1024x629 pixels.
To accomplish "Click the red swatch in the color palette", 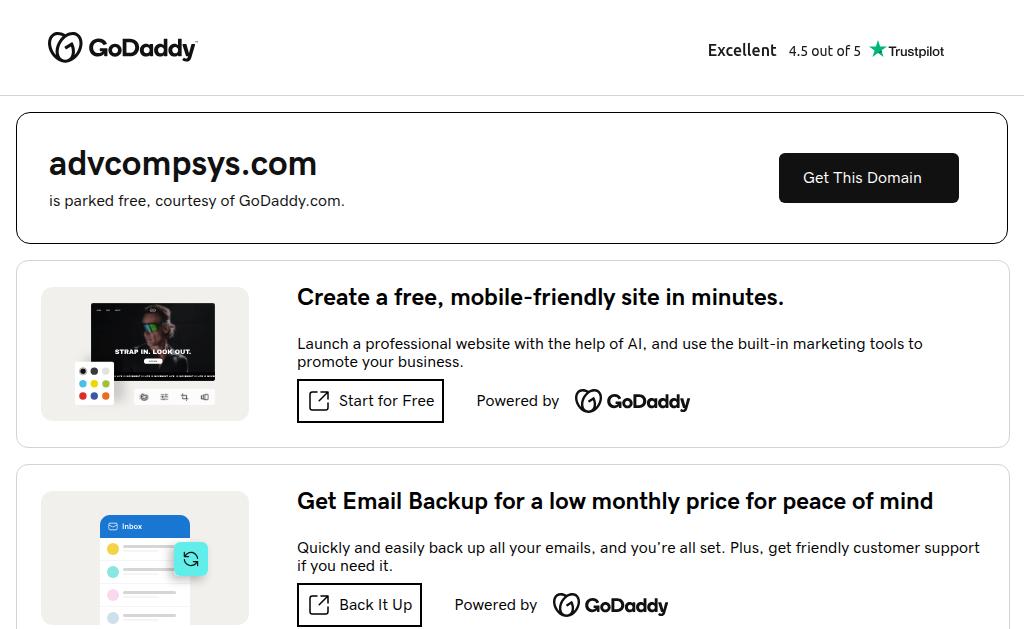I will (x=83, y=396).
